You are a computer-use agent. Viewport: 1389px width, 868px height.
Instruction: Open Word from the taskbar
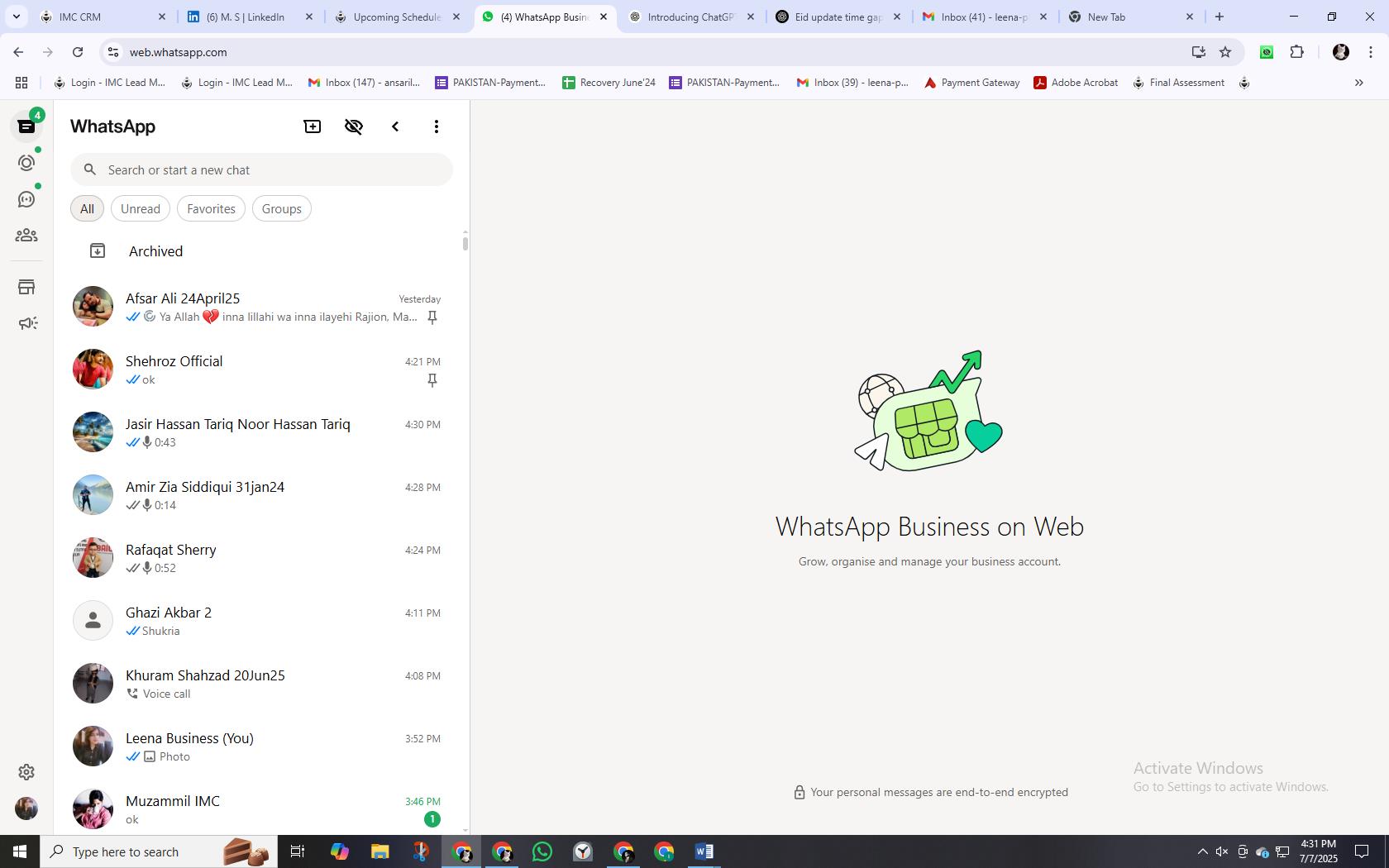(704, 851)
